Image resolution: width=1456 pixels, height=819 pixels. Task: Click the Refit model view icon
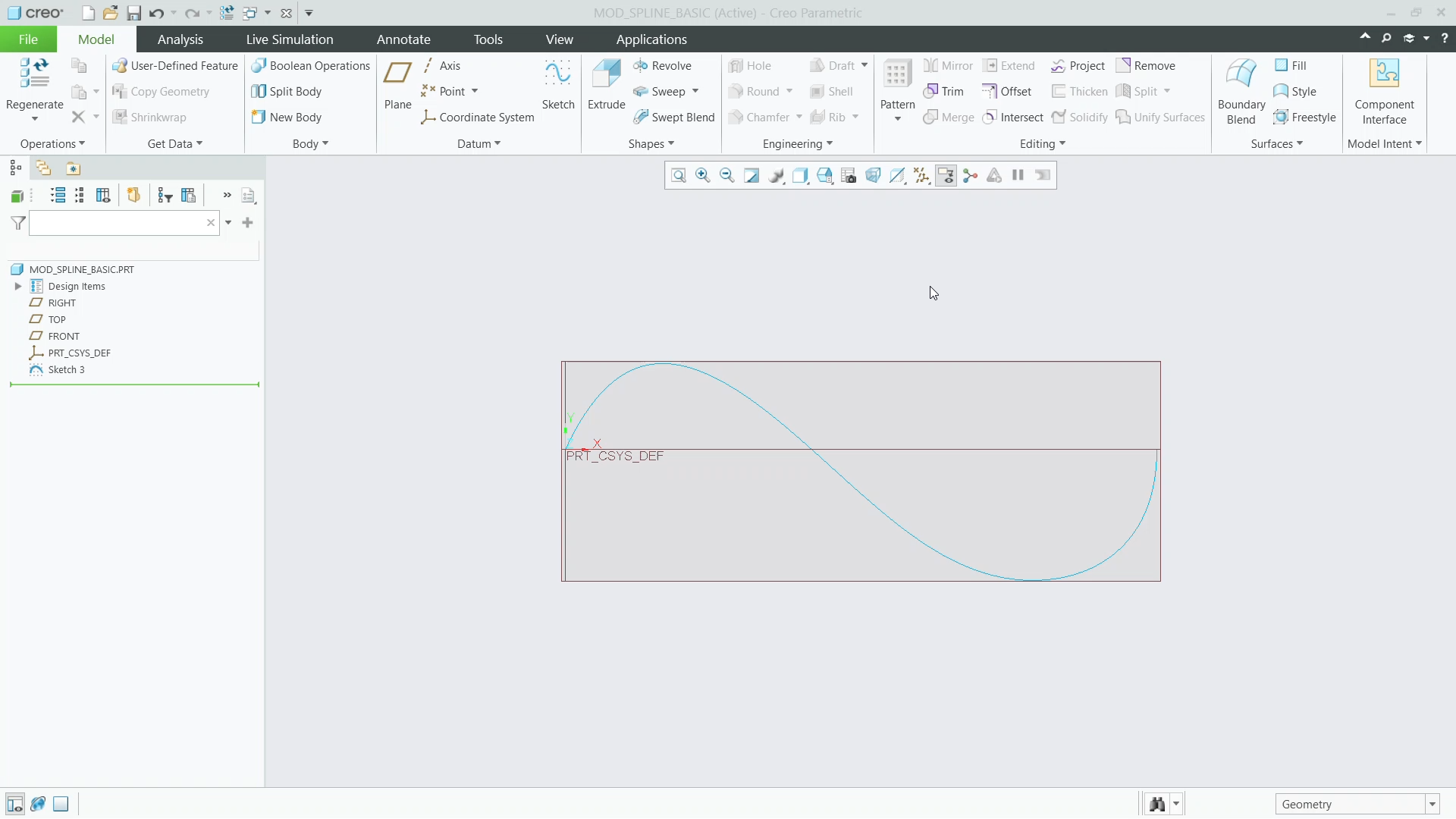(679, 175)
